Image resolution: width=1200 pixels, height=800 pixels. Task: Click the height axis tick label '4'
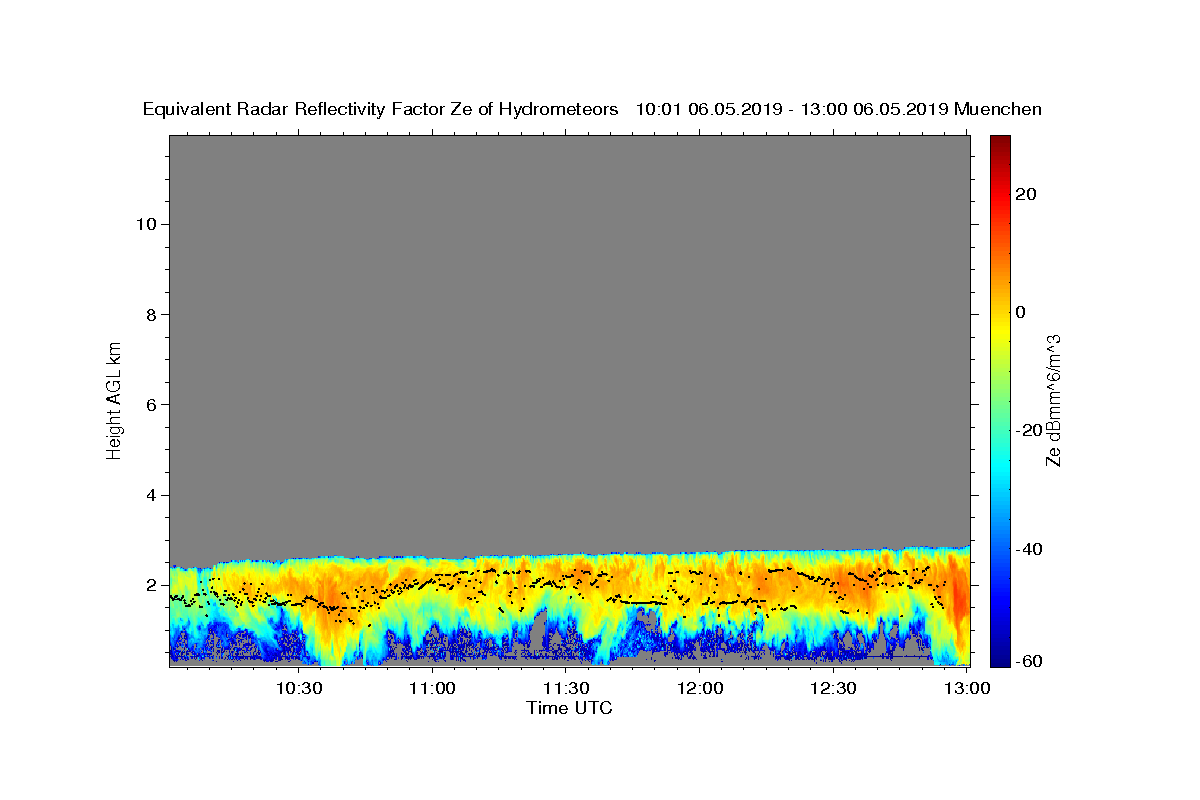(x=149, y=495)
